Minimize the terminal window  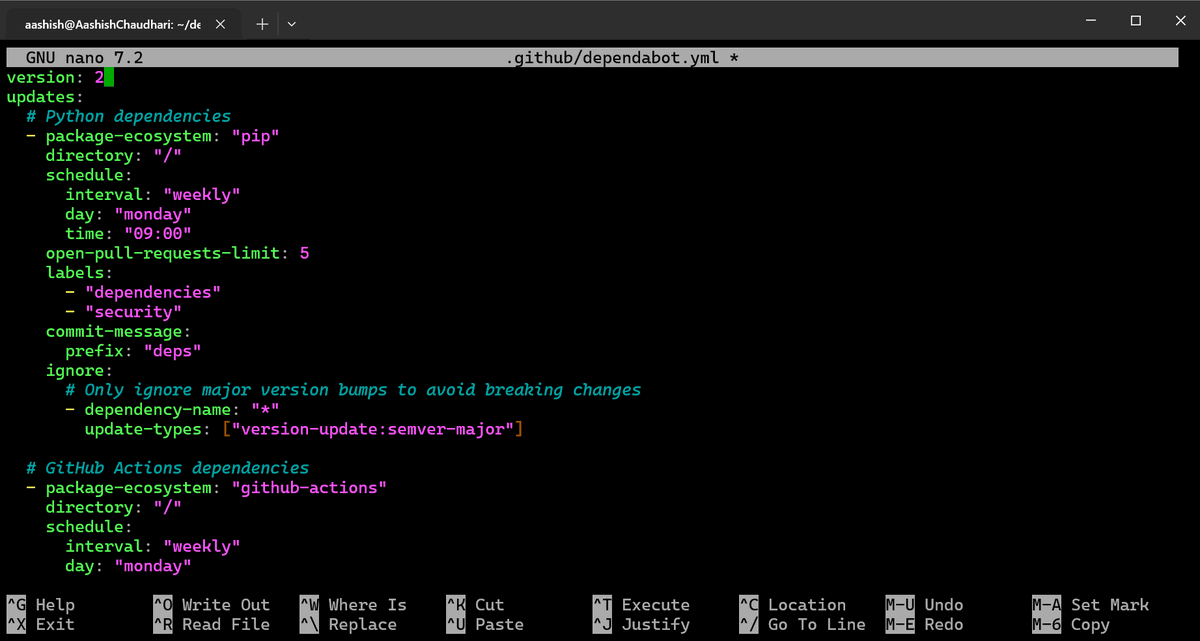pos(1090,20)
